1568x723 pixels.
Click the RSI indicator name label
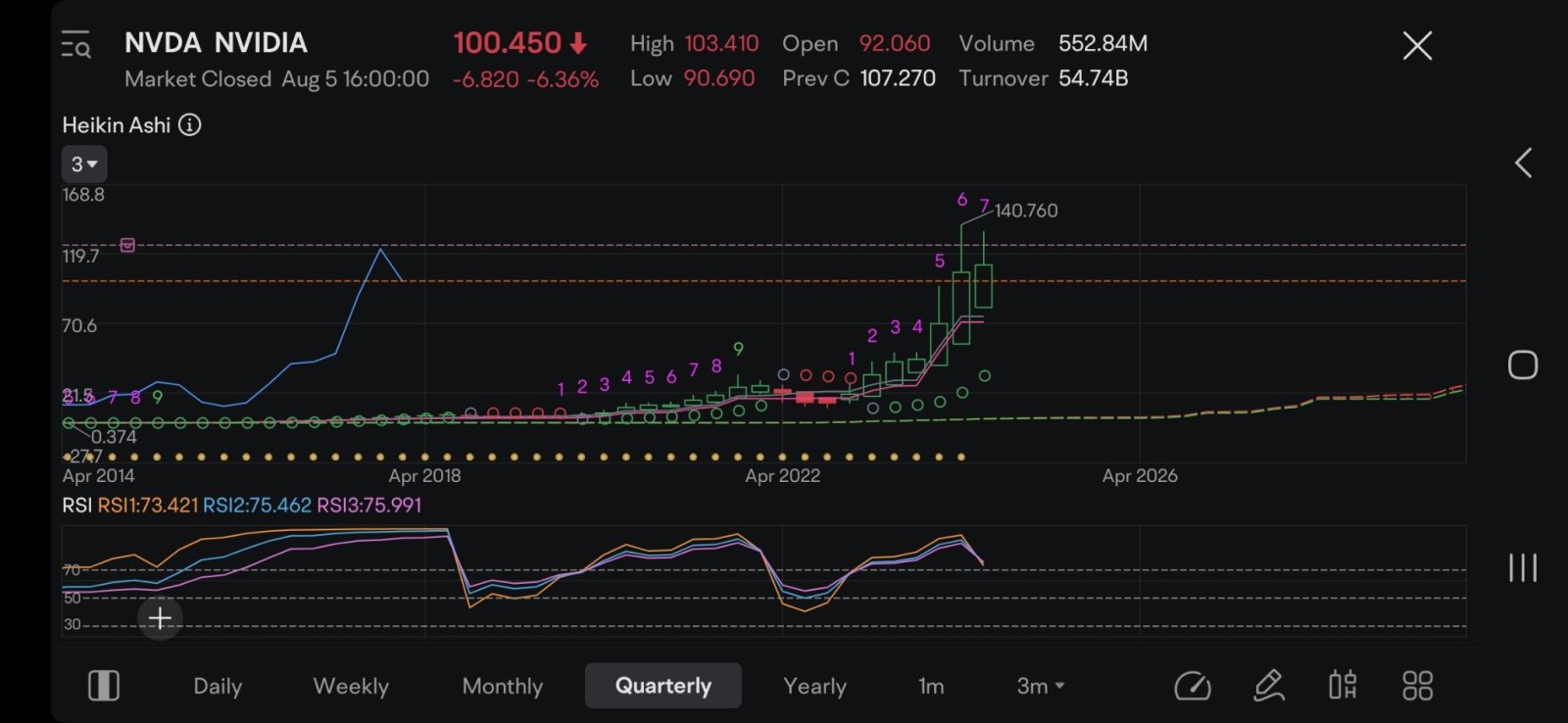76,506
